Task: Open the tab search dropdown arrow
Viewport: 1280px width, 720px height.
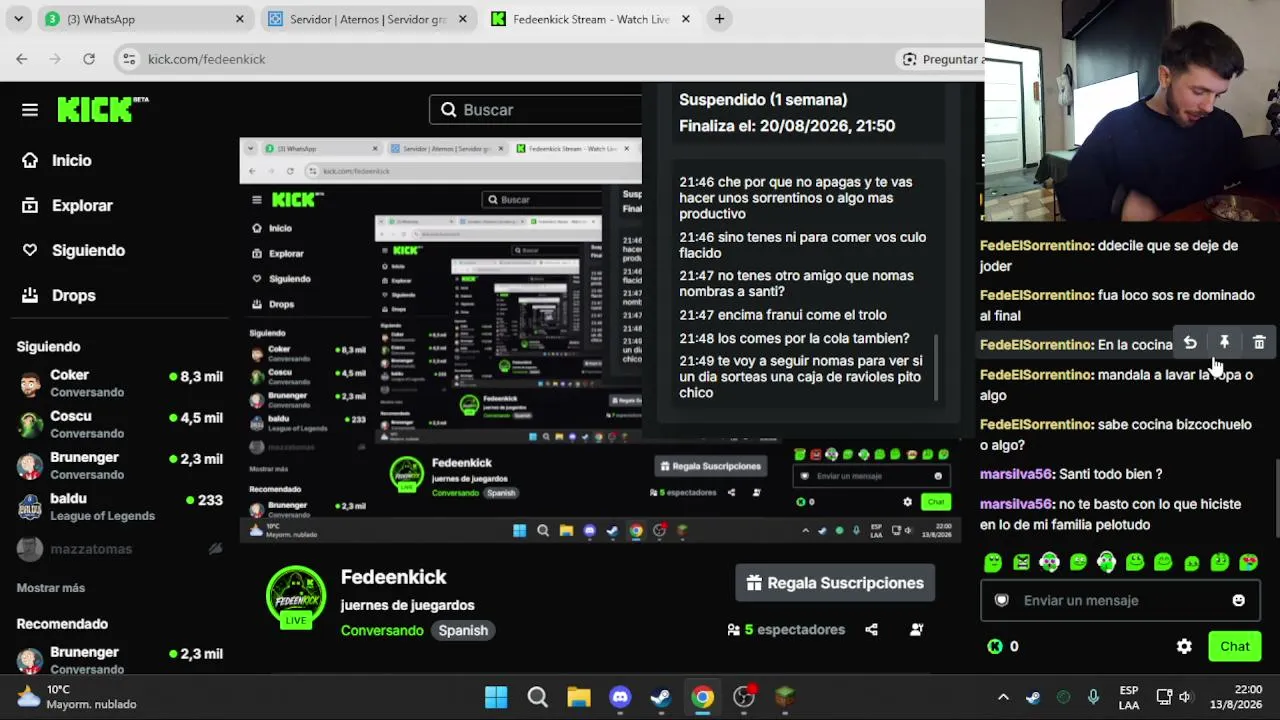Action: click(18, 19)
